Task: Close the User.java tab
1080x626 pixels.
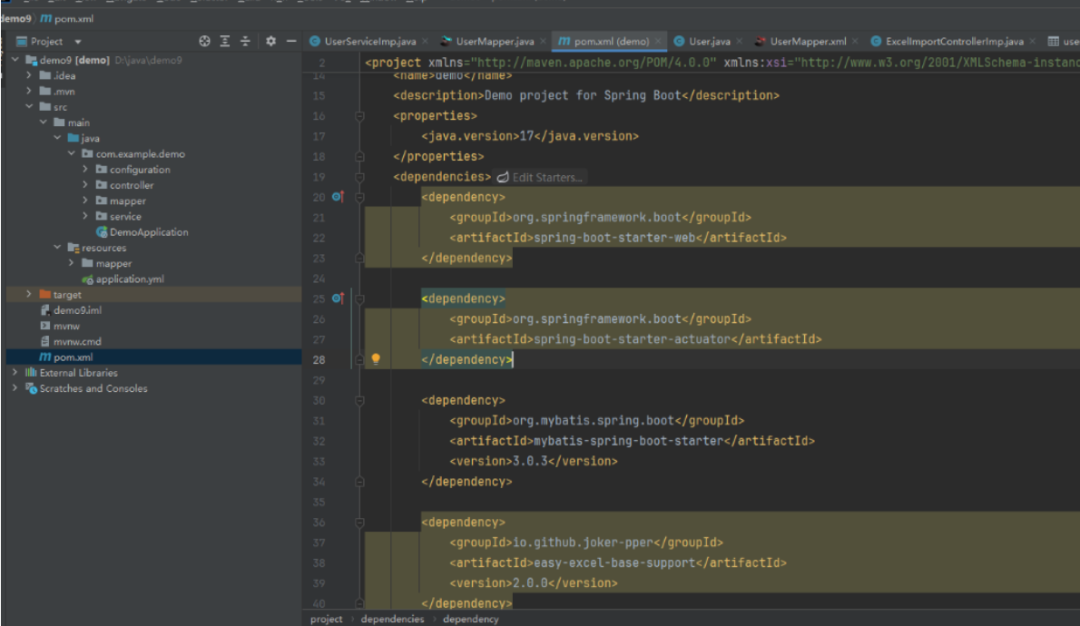Action: click(739, 41)
